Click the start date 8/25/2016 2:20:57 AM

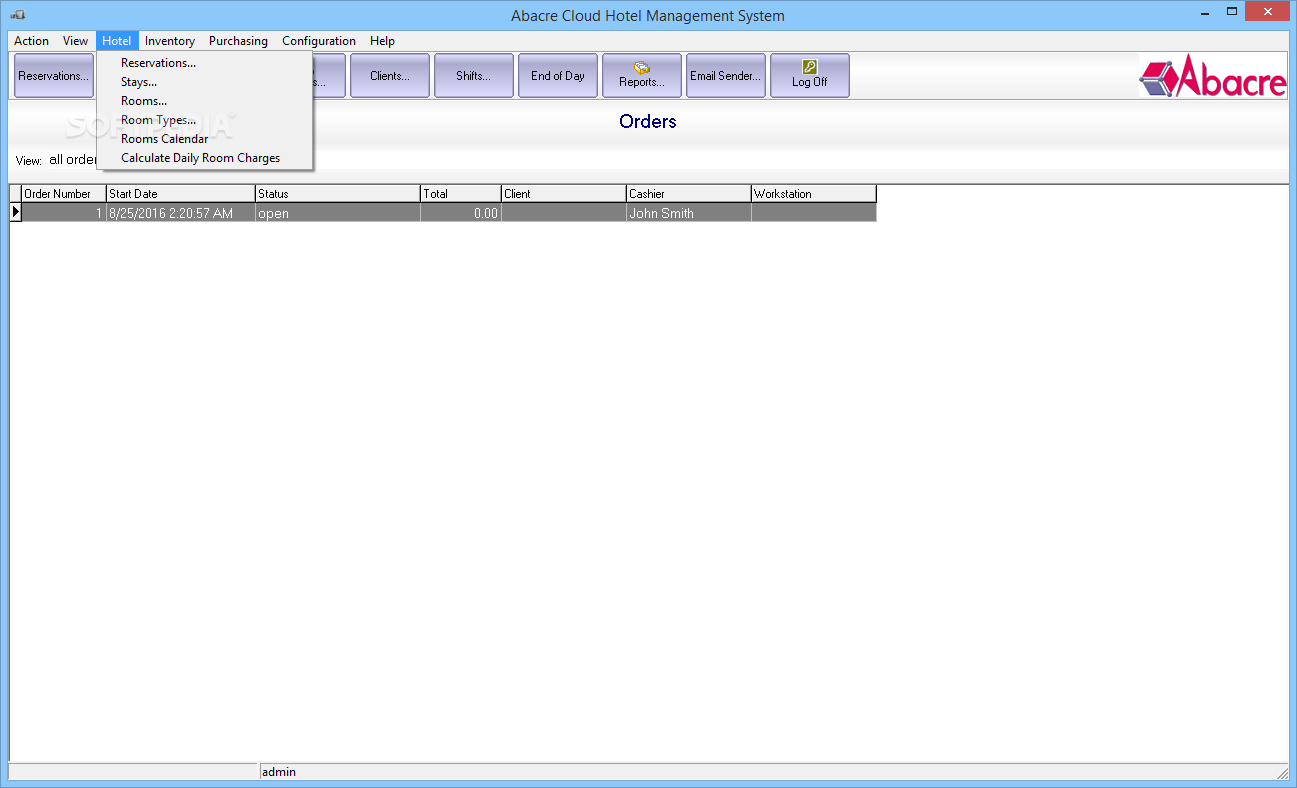(181, 213)
